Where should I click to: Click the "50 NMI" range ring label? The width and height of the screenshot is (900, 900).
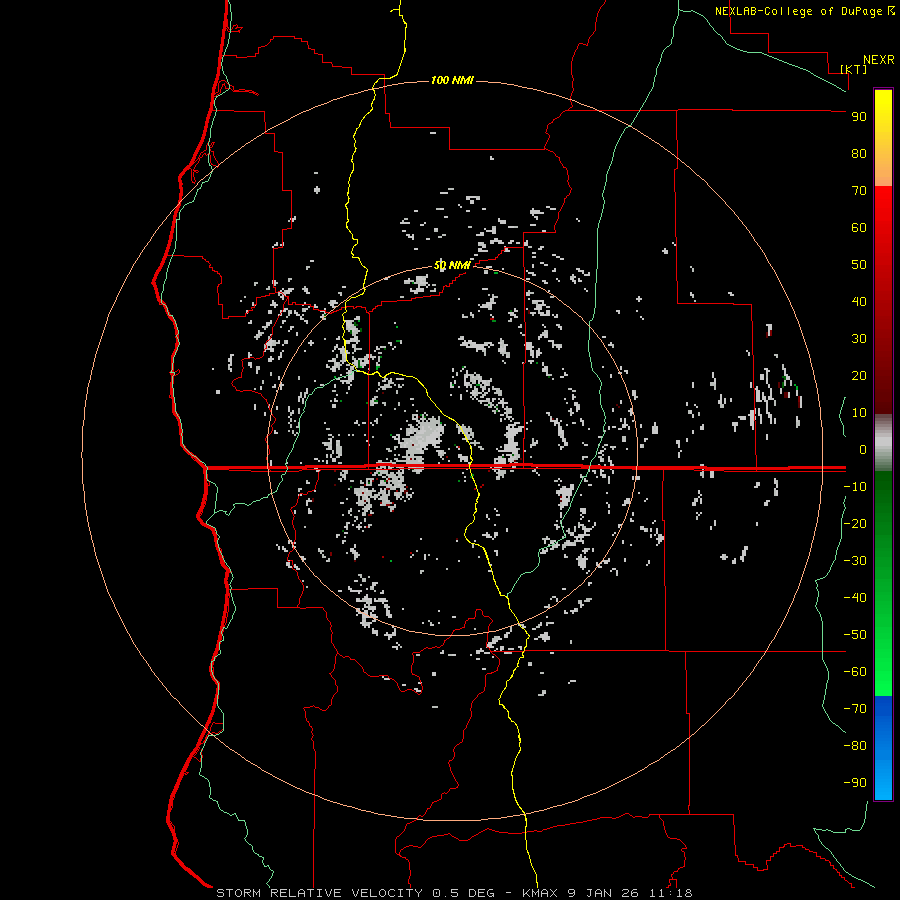[452, 265]
